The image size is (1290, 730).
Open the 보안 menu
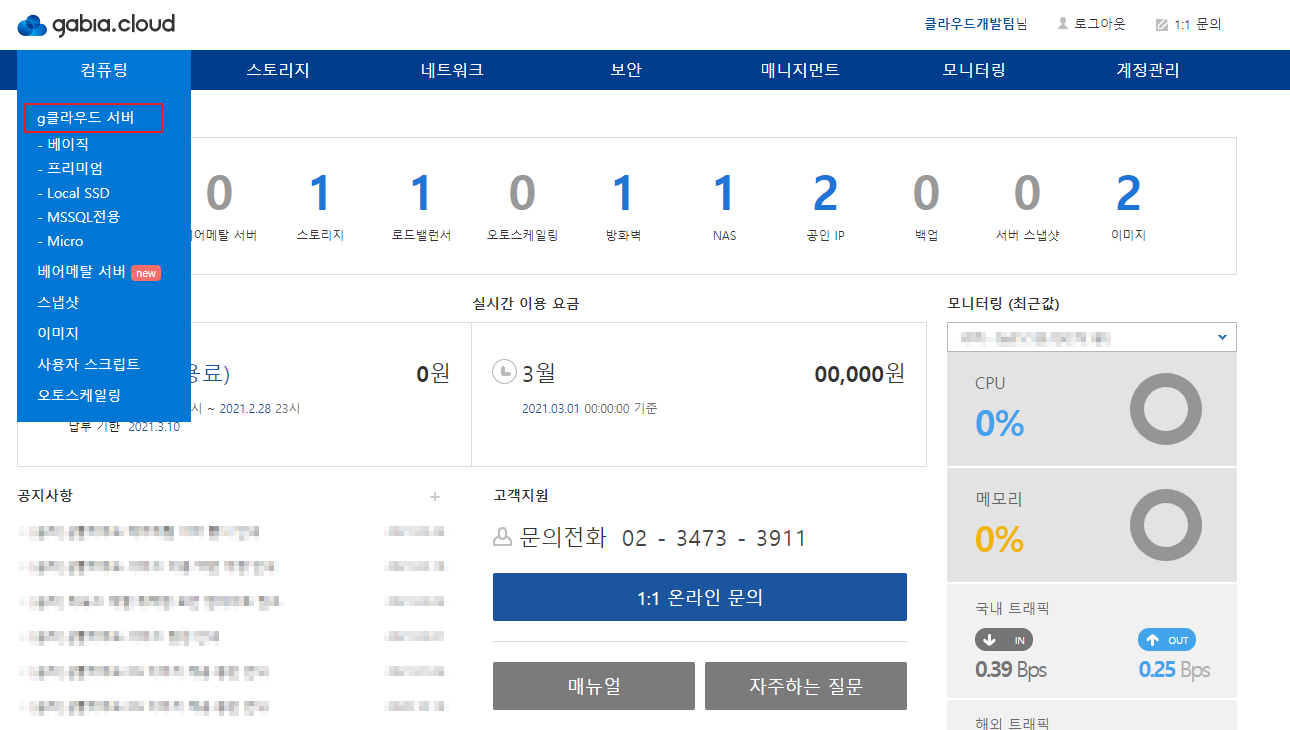(626, 70)
